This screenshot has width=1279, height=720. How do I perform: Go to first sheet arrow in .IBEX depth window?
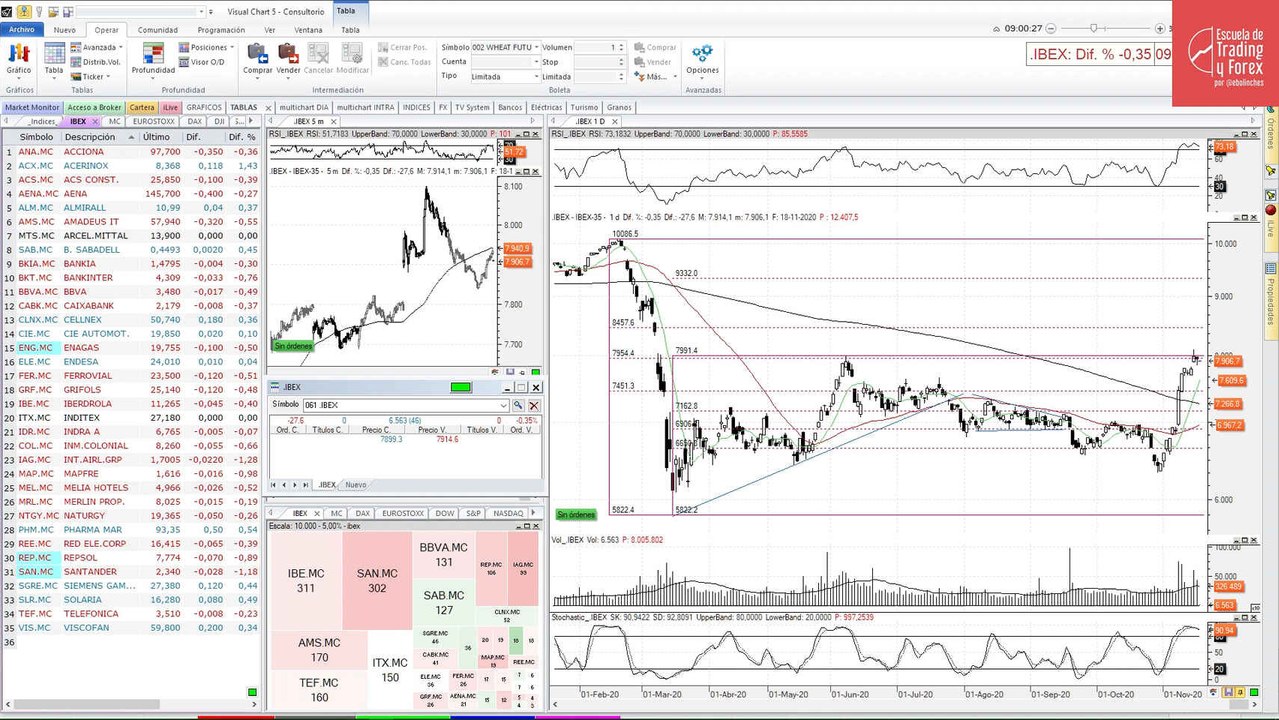point(273,485)
